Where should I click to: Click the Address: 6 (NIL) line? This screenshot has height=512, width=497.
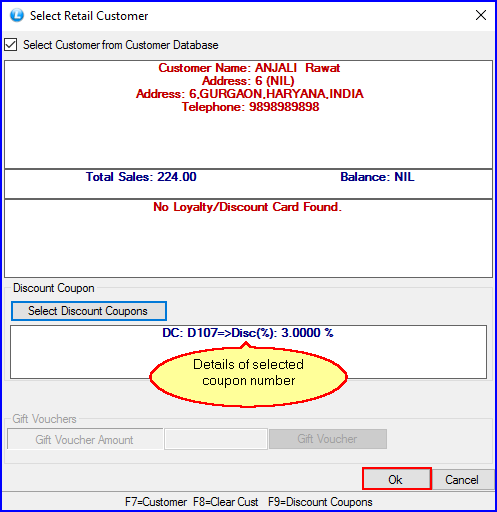pos(248,81)
